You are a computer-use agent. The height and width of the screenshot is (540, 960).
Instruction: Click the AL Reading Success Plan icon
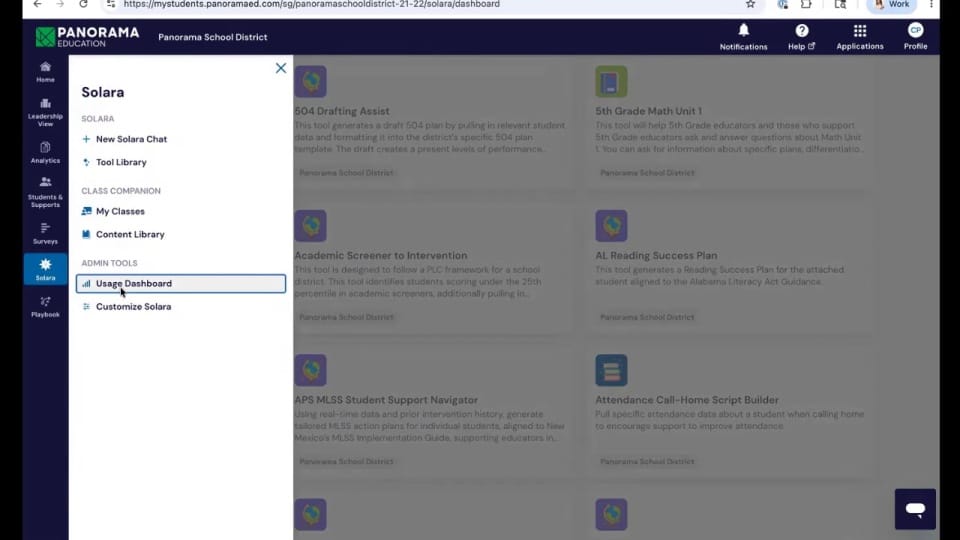coord(611,226)
